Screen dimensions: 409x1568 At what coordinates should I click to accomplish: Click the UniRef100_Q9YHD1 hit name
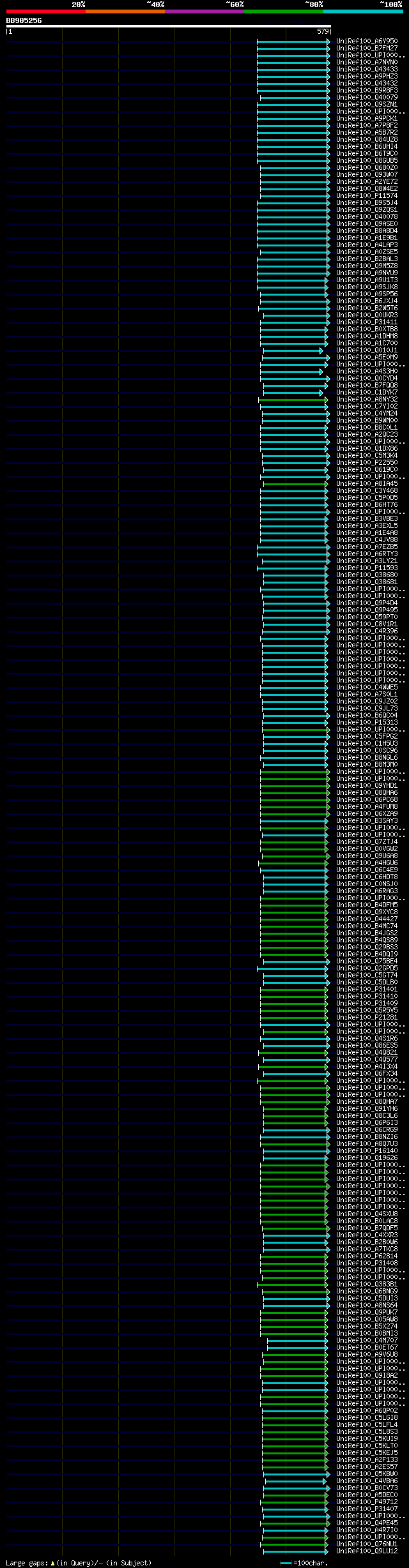(x=367, y=786)
